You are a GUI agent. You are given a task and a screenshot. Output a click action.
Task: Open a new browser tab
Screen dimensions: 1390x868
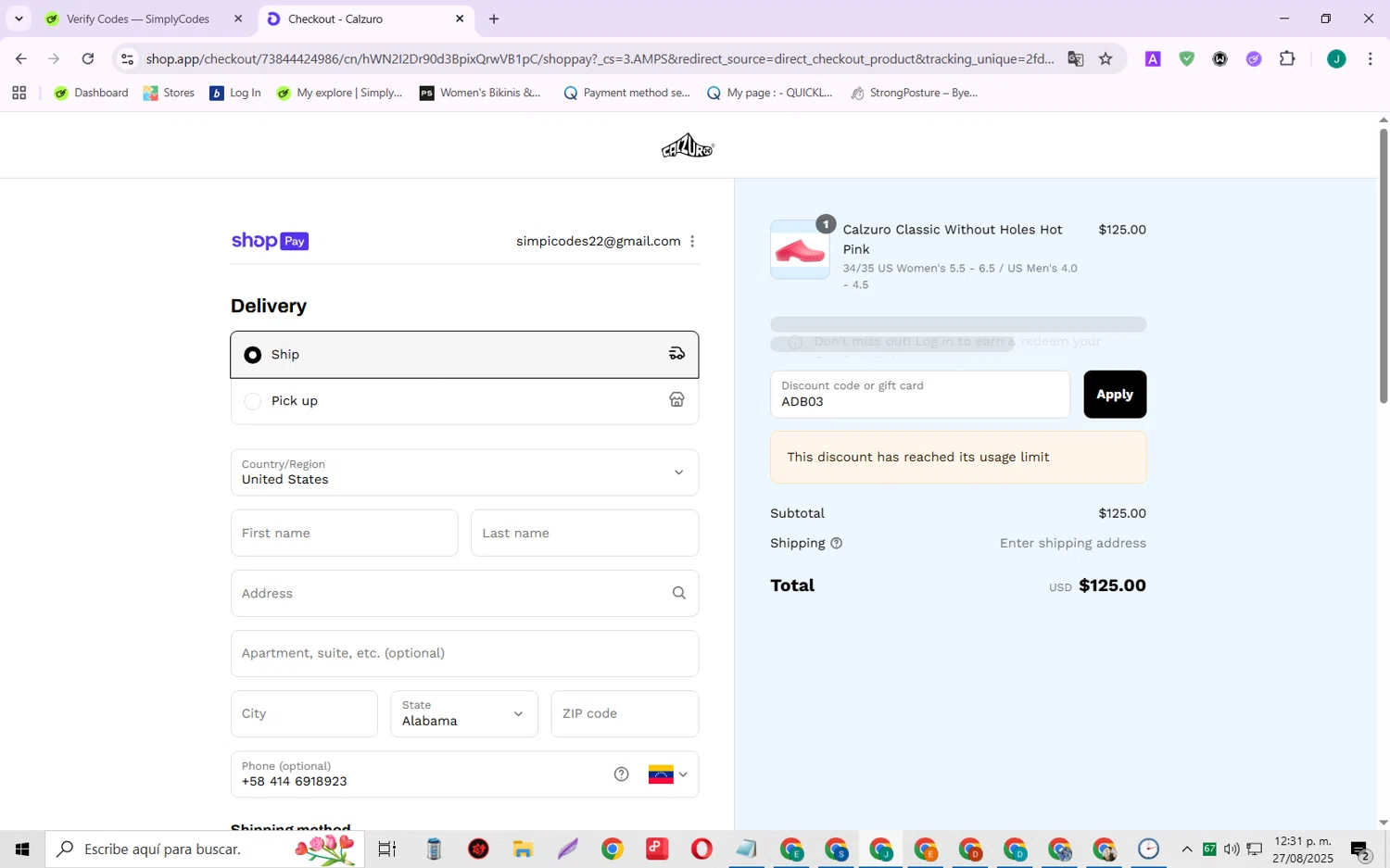(494, 19)
